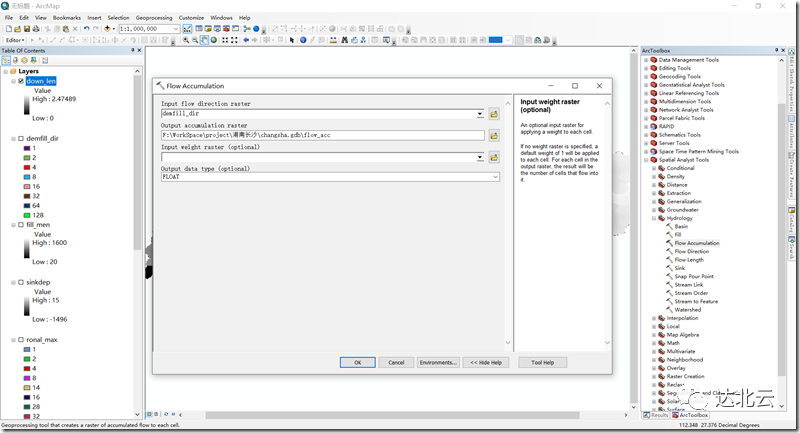Collapse the Spatial Analyst Tools toolbox
This screenshot has height=433, width=800.
[646, 160]
